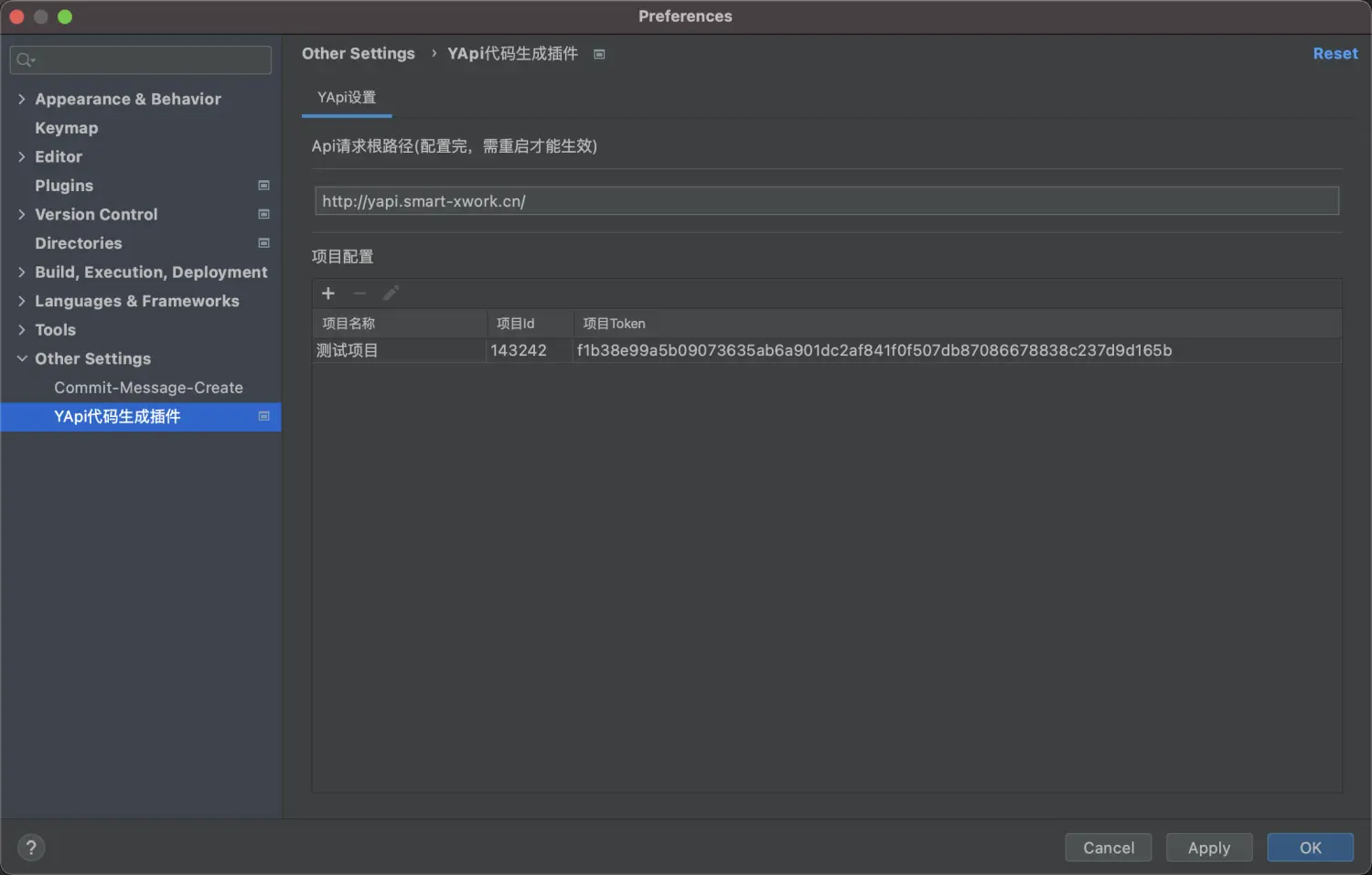The image size is (1372, 875).
Task: Click the Cancel button
Action: pos(1109,848)
